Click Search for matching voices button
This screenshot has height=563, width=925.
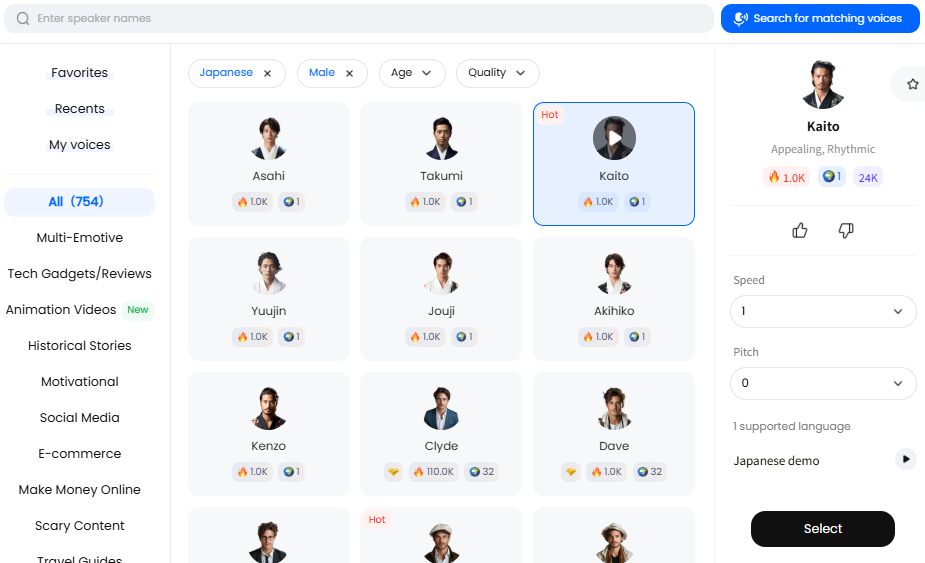point(820,18)
